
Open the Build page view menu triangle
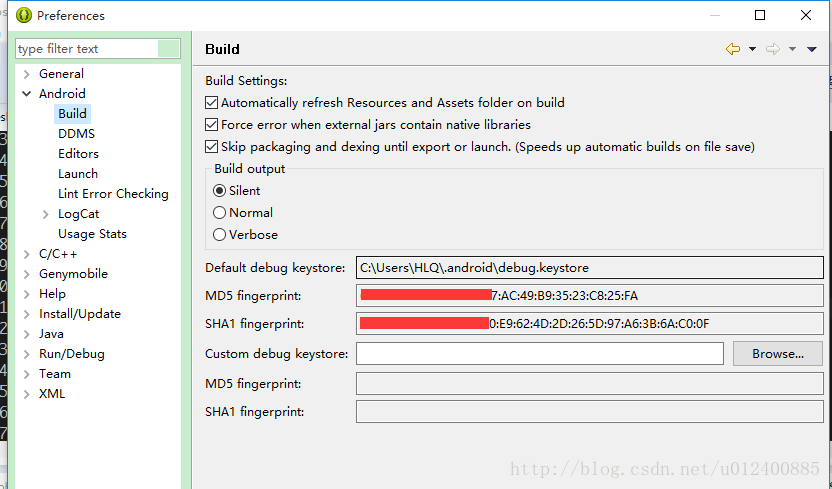pyautogui.click(x=812, y=49)
